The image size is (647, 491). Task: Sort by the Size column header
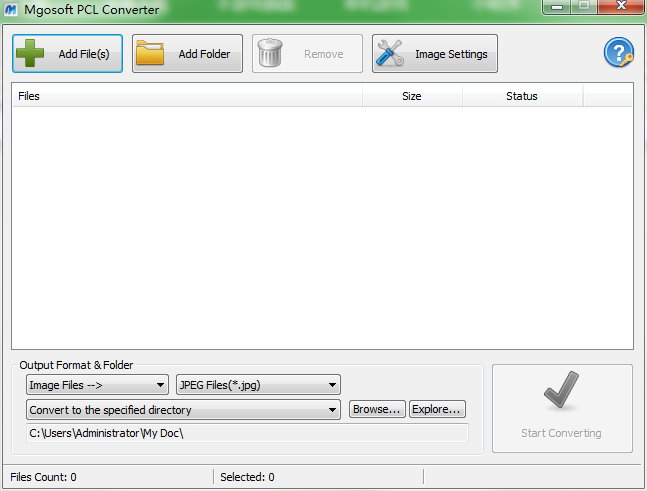click(x=412, y=96)
